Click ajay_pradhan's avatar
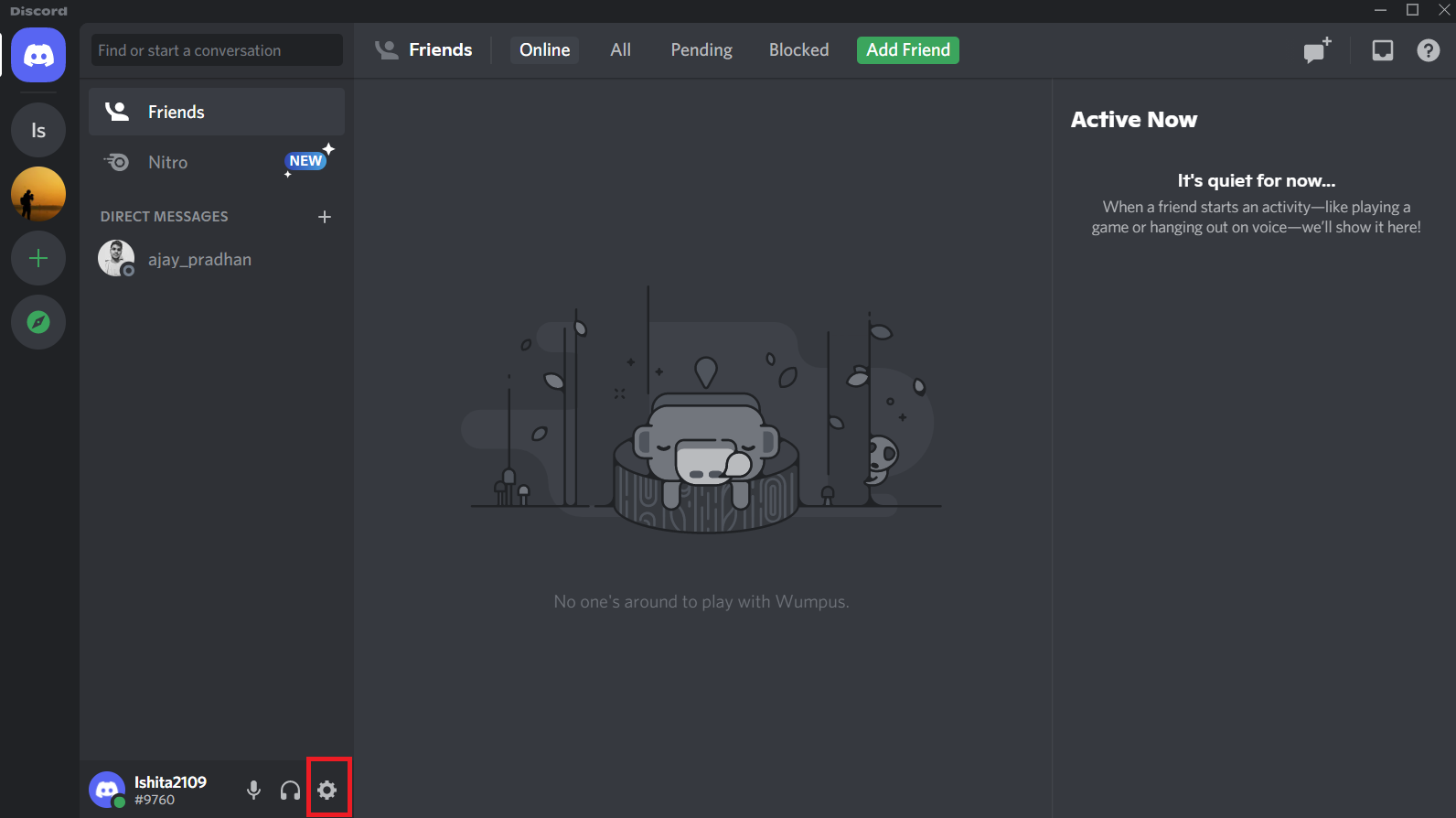This screenshot has height=818, width=1456. click(116, 258)
